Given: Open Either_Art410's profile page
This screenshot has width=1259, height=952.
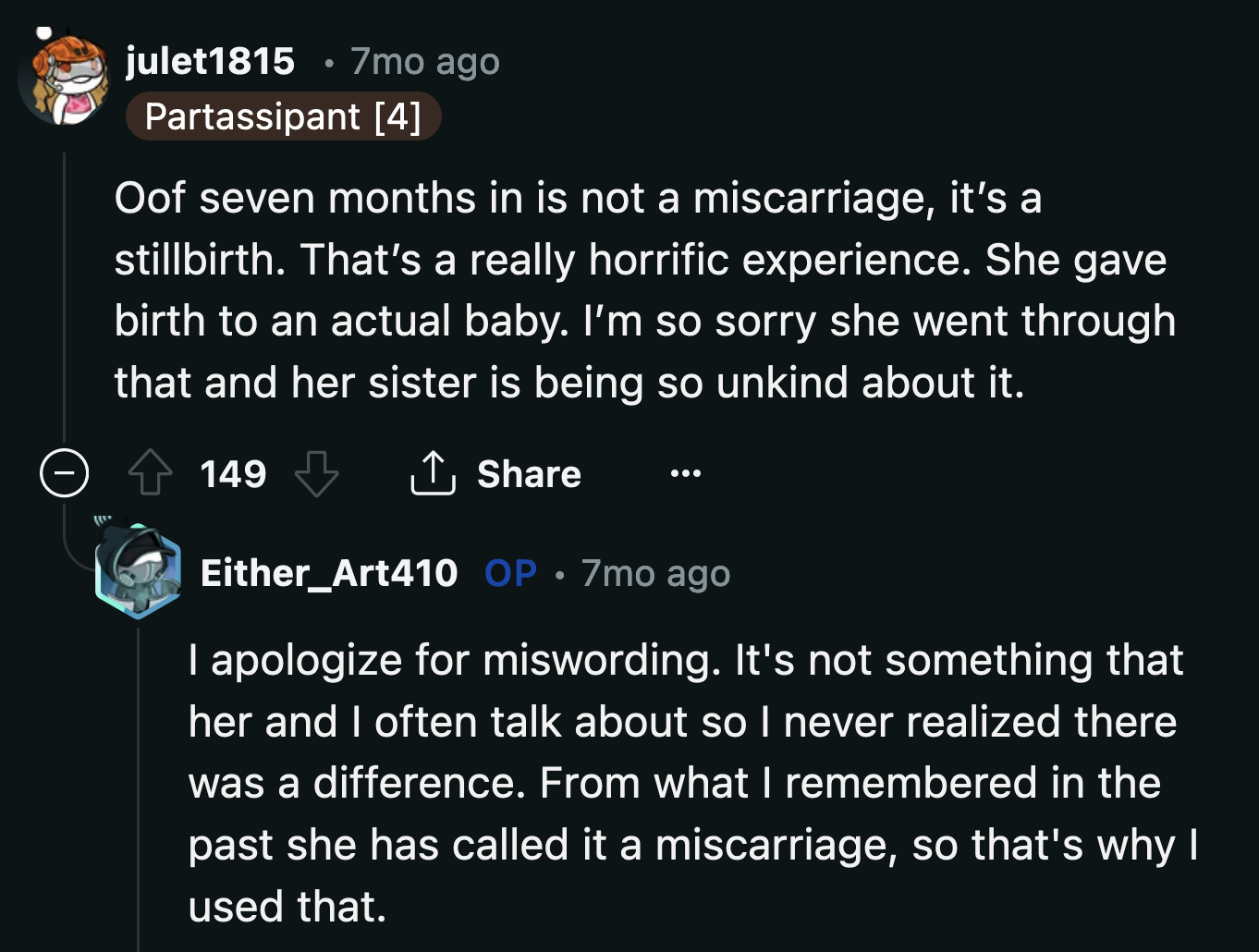Looking at the screenshot, I should click(x=329, y=573).
